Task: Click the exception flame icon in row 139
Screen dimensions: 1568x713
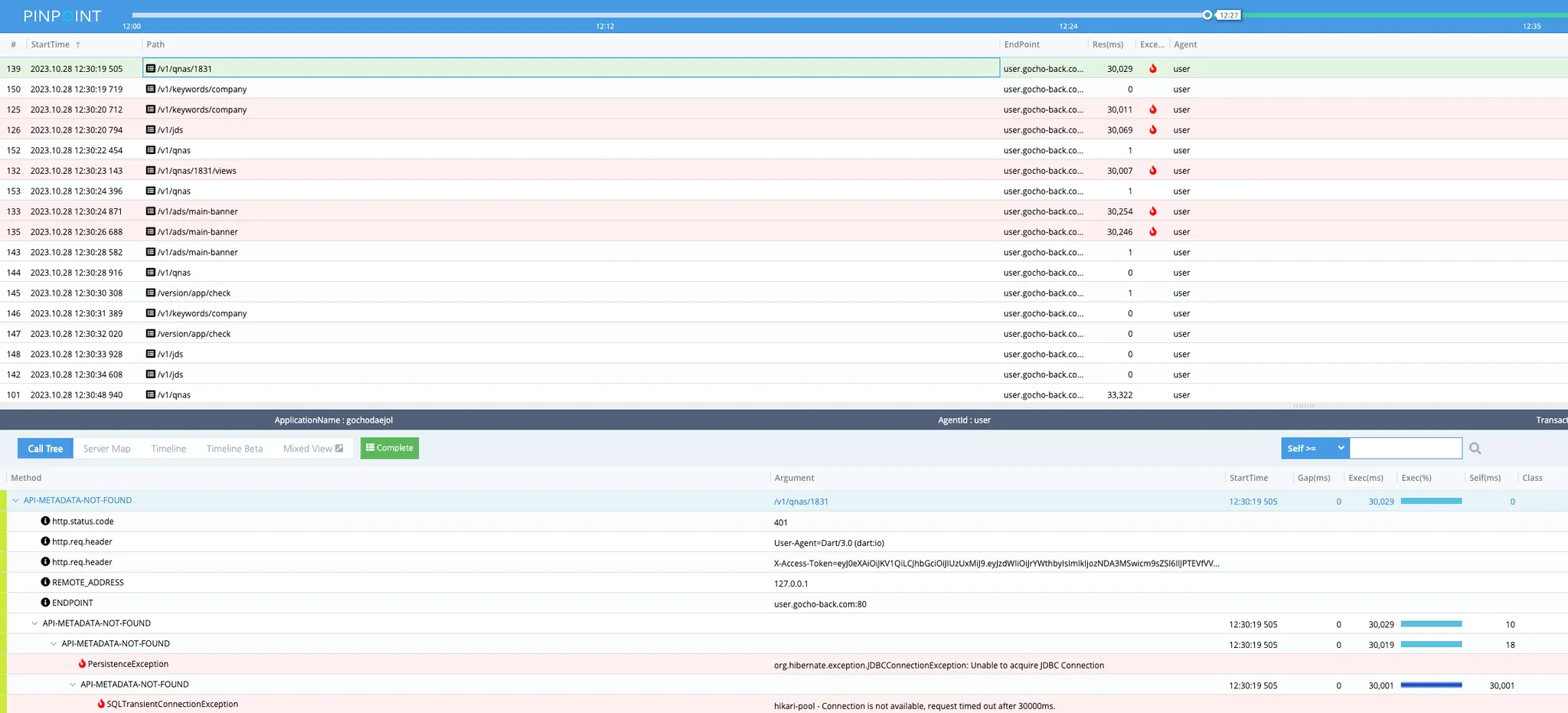Action: 1153,68
